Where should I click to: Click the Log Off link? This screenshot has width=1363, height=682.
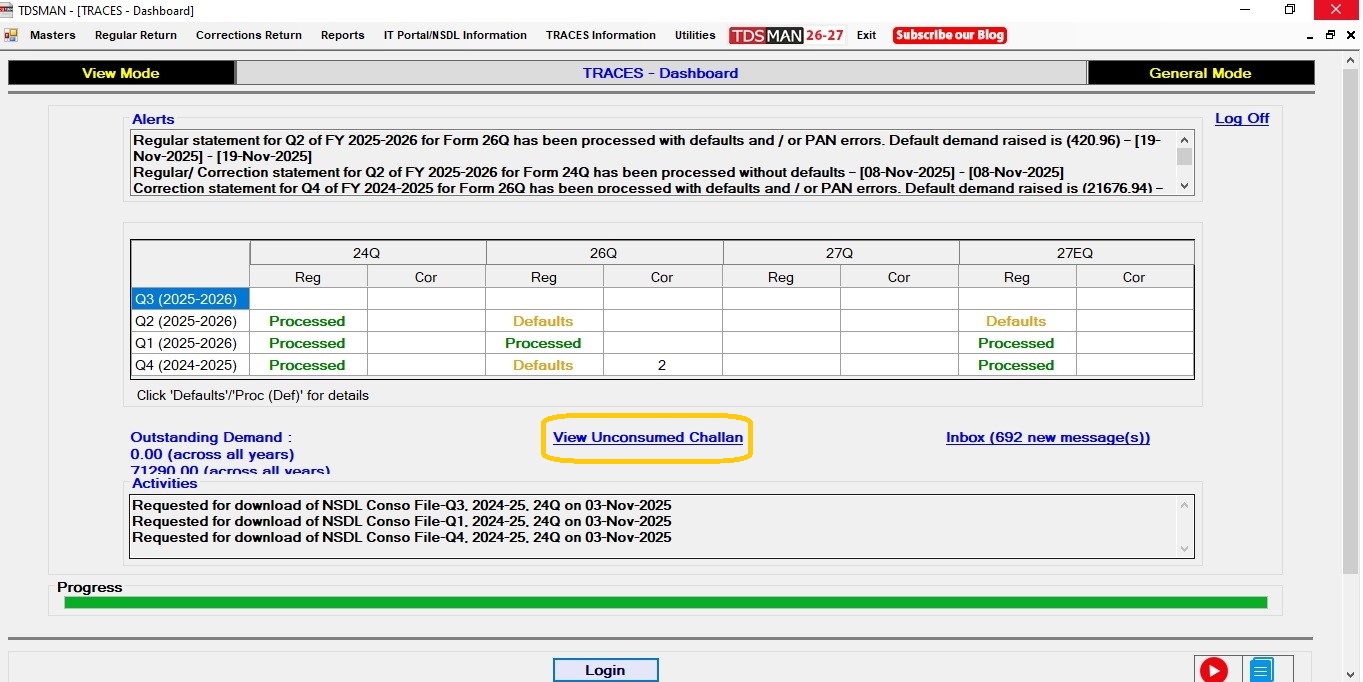(x=1241, y=118)
